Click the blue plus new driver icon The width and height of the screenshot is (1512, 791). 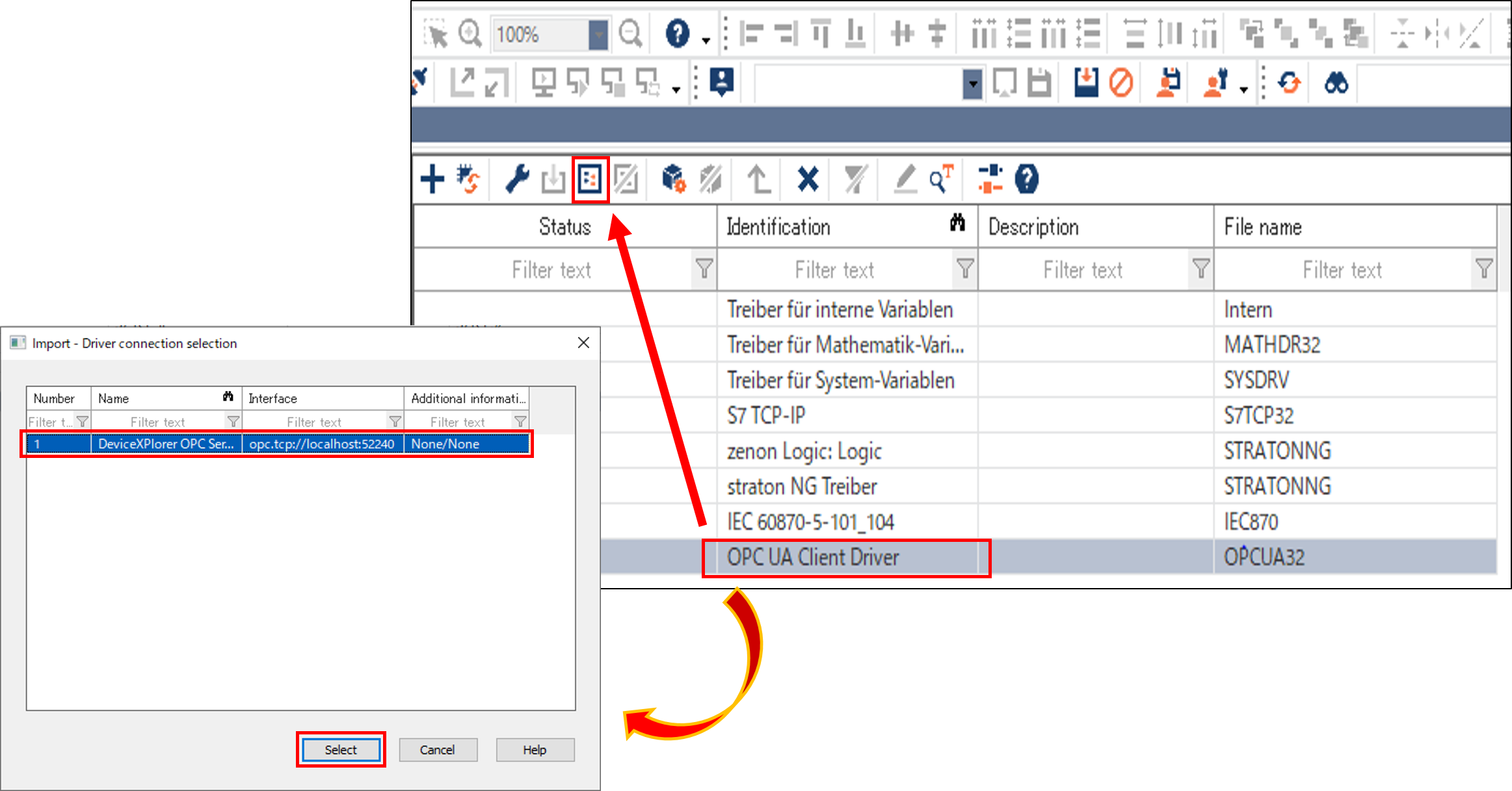point(432,179)
